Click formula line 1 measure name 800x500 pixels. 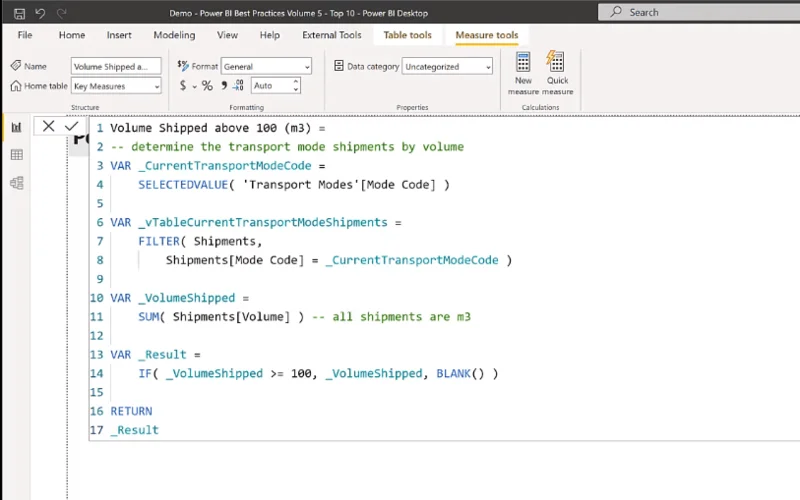[210, 128]
